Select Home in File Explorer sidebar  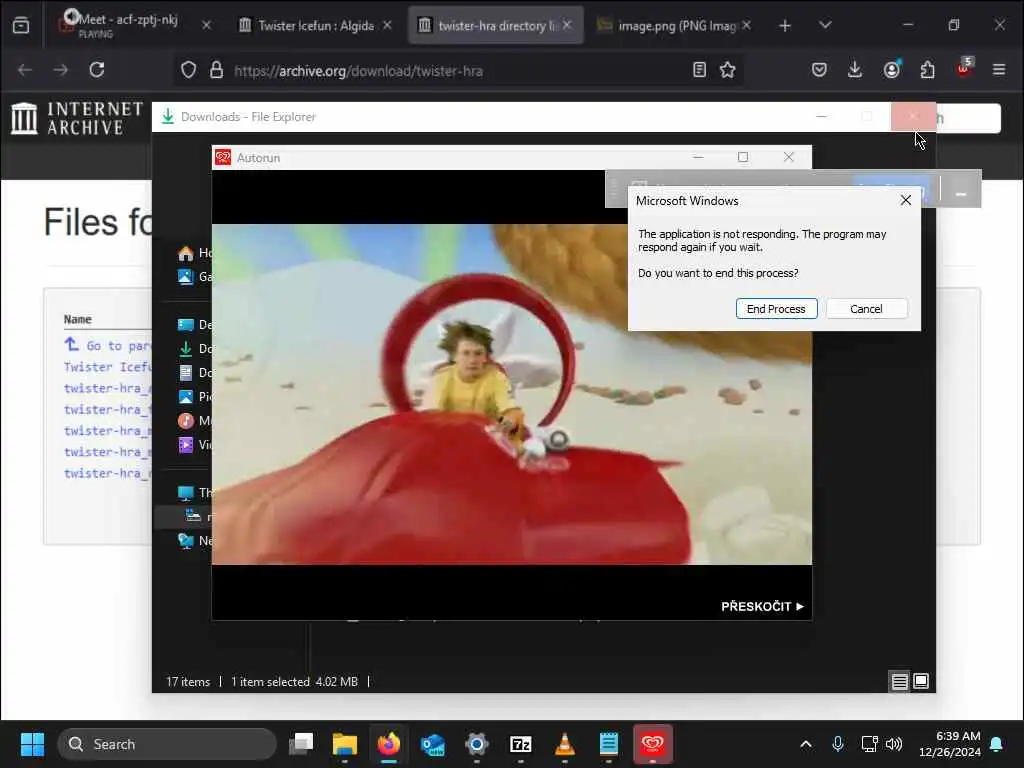tap(195, 253)
